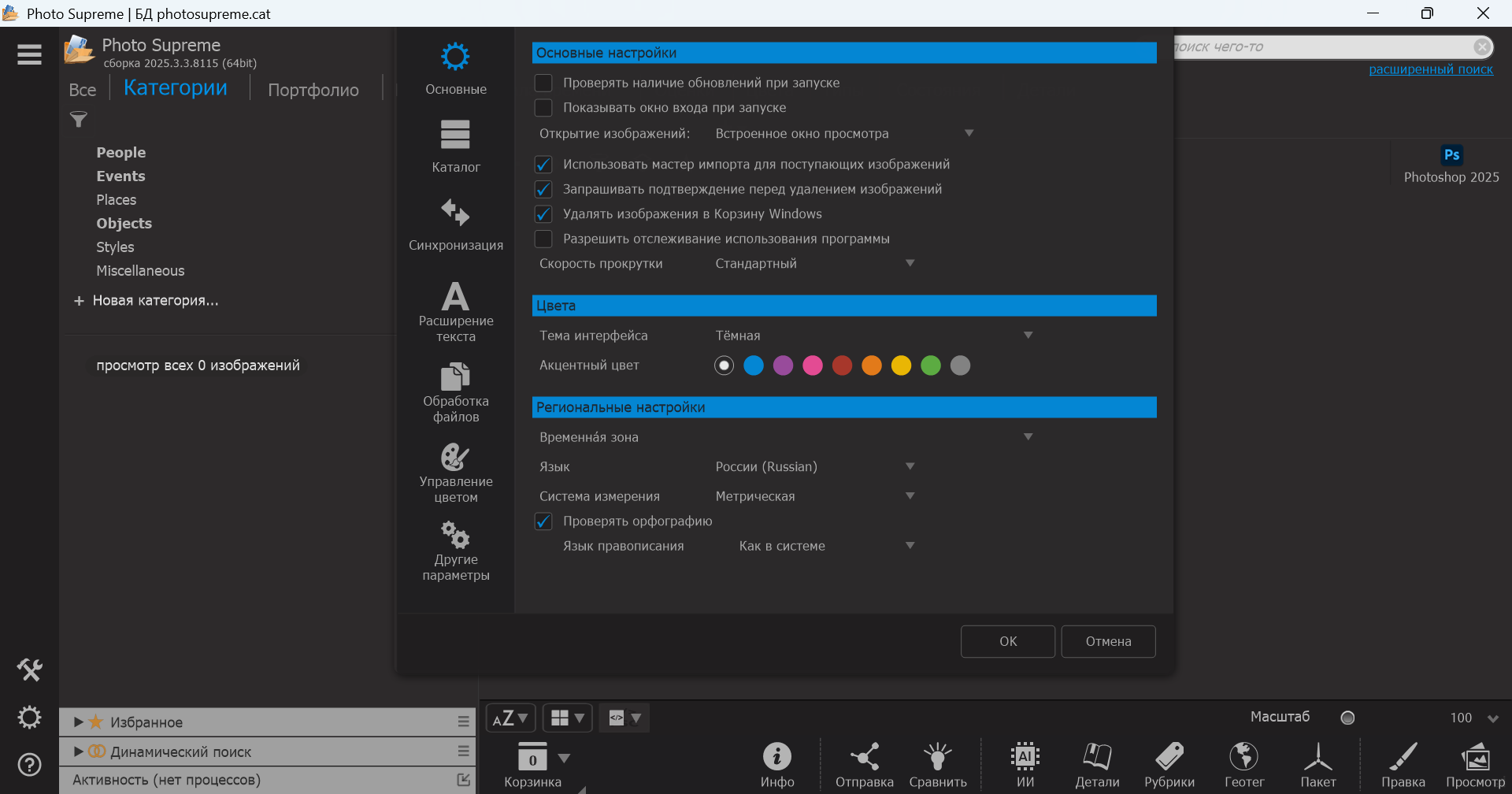Viewport: 1512px width, 794px height.
Task: Open the Catalog (Каталог) settings section
Action: point(455,146)
